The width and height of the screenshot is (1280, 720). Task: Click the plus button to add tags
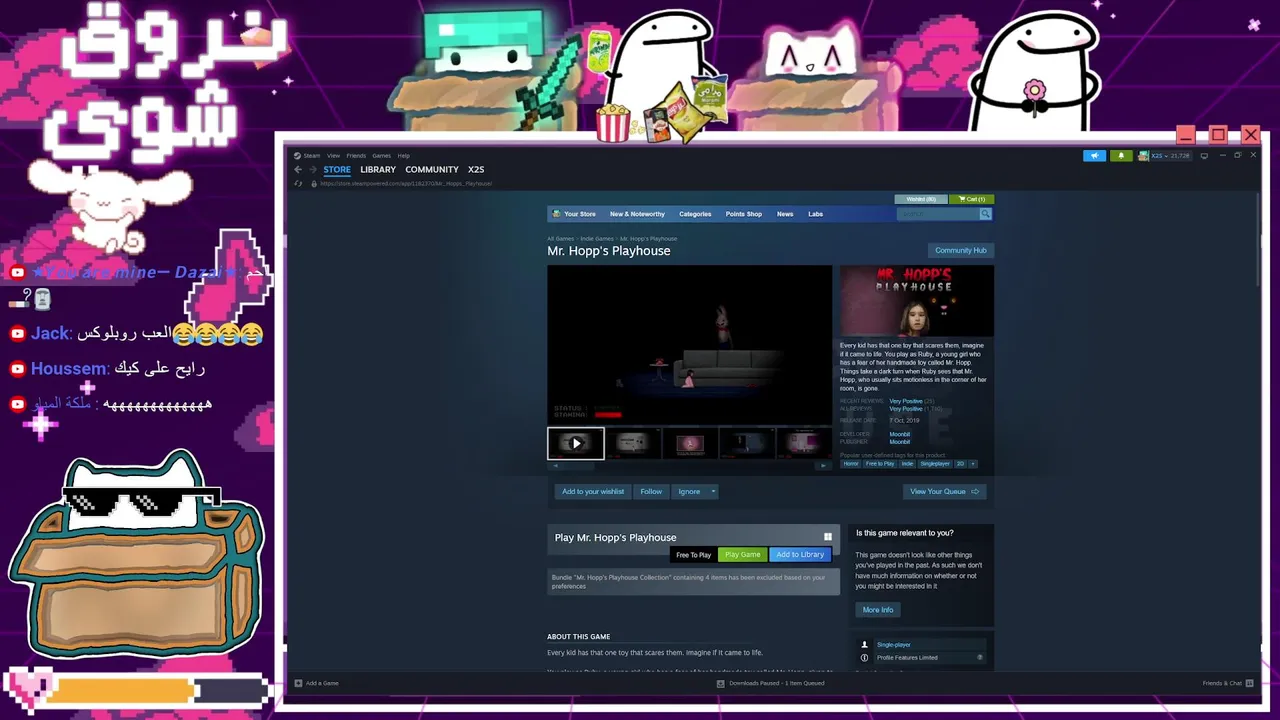tap(972, 464)
